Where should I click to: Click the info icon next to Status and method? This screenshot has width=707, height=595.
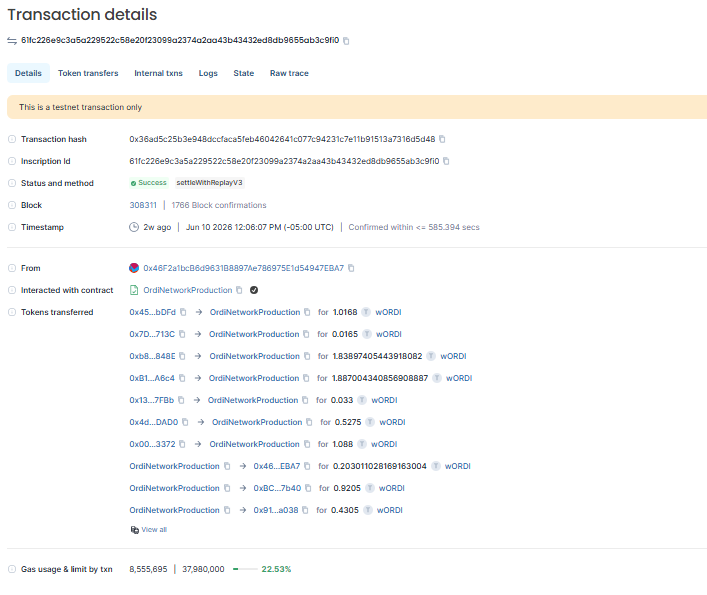pos(12,183)
